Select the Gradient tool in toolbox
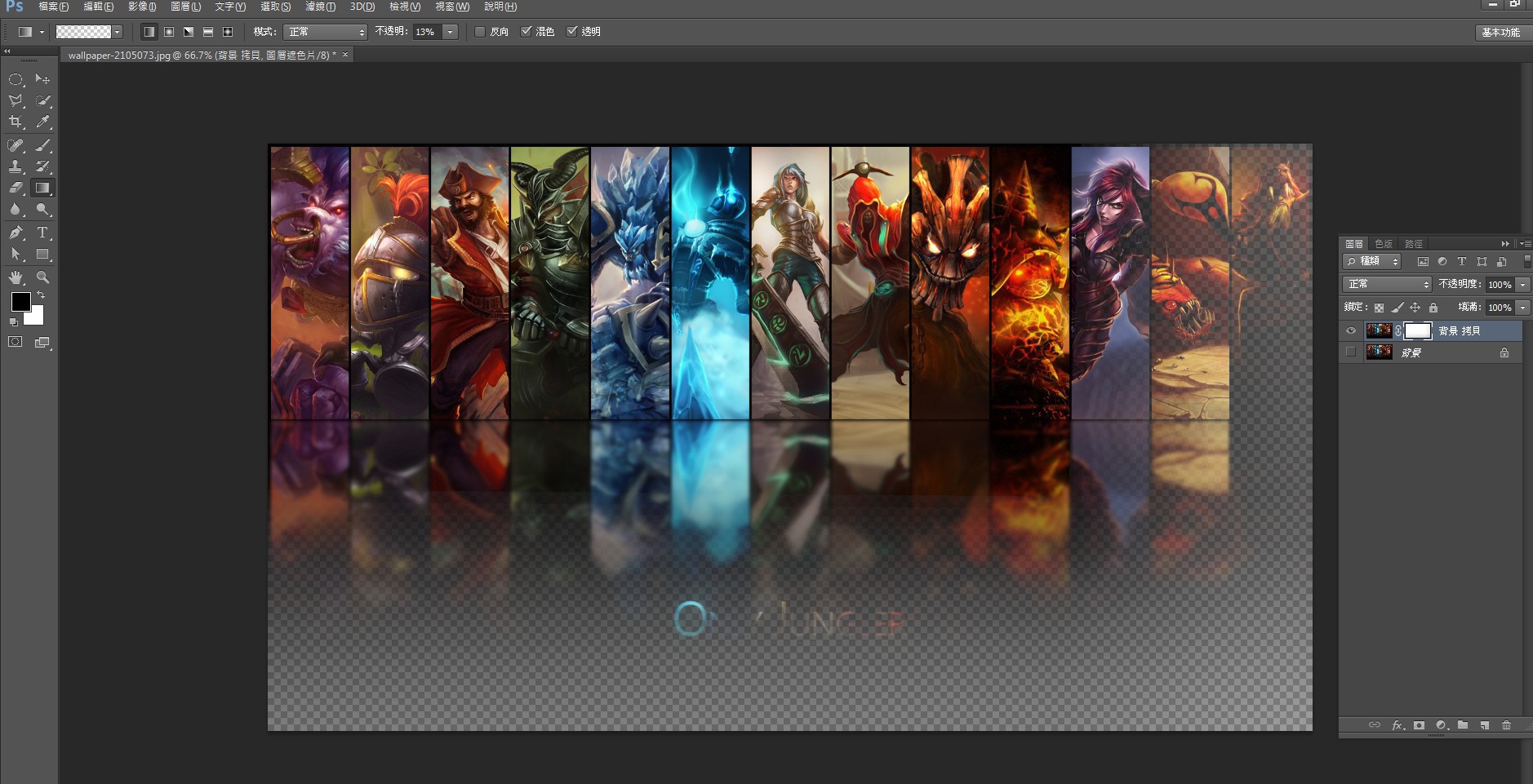Viewport: 1533px width, 784px height. (x=42, y=188)
